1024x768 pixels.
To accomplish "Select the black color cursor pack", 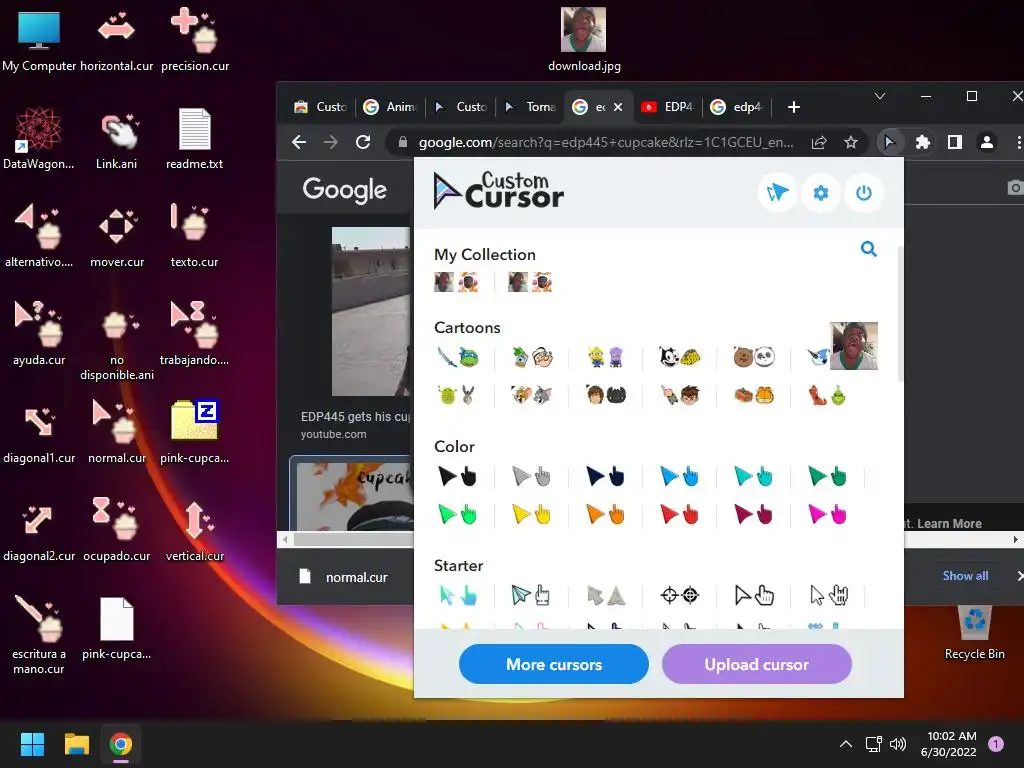I will point(457,477).
